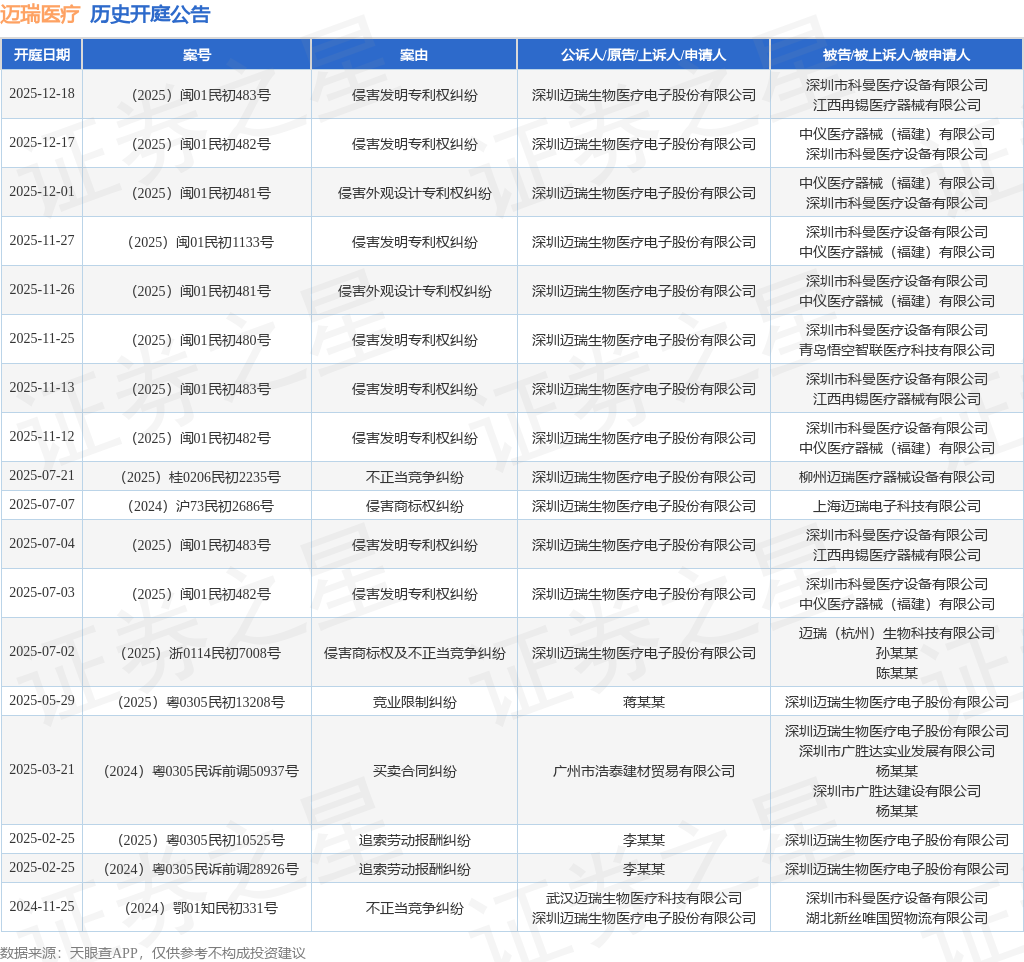The image size is (1024, 962).
Task: Click defendant 柳州迈瑞医疗器械设备有限公司
Action: point(896,477)
